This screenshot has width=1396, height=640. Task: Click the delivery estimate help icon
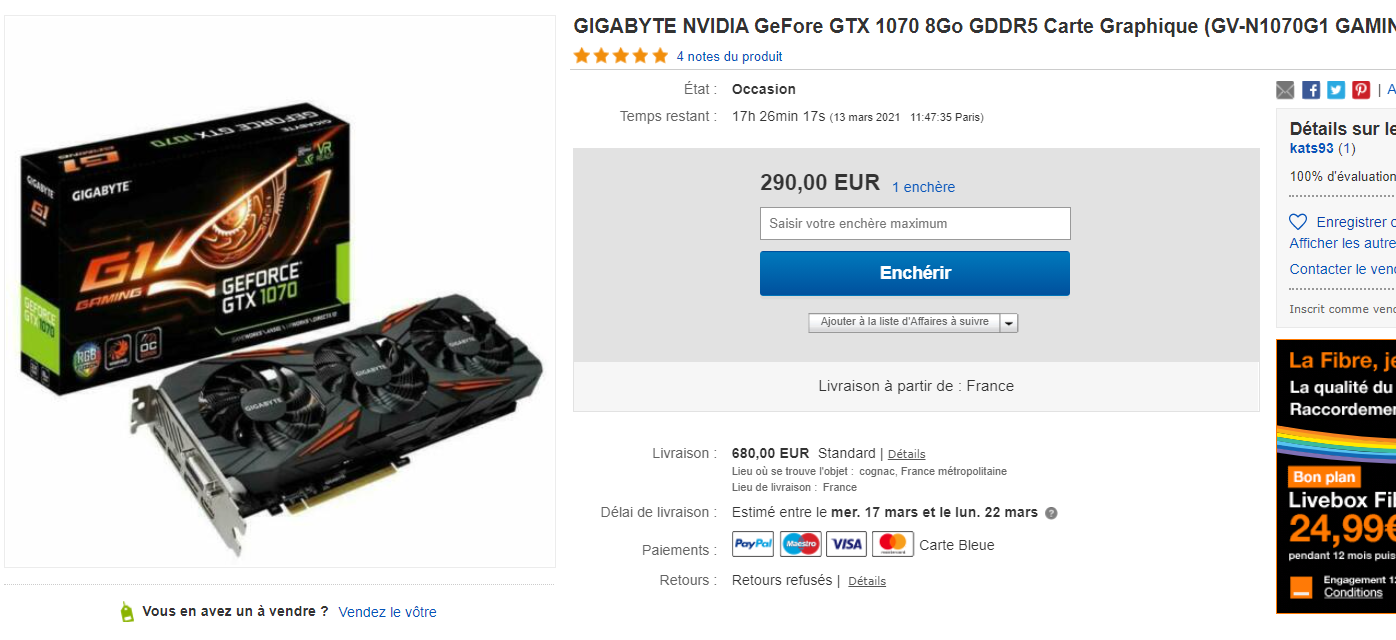[x=1051, y=513]
